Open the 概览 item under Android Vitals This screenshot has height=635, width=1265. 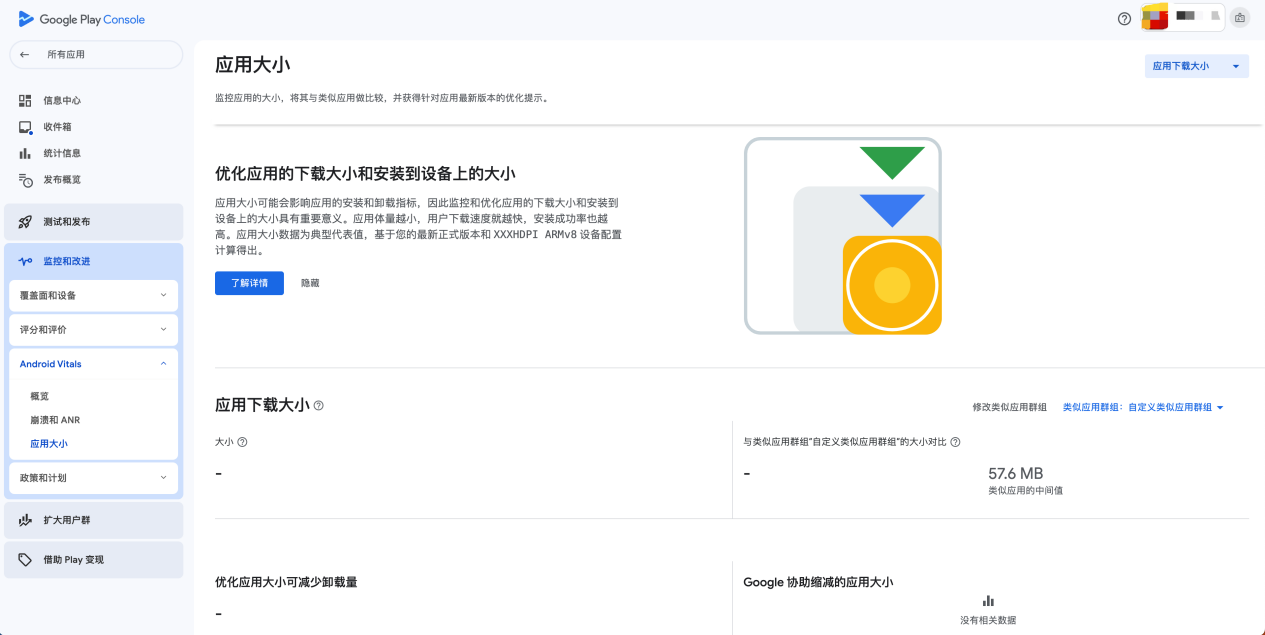click(x=40, y=395)
